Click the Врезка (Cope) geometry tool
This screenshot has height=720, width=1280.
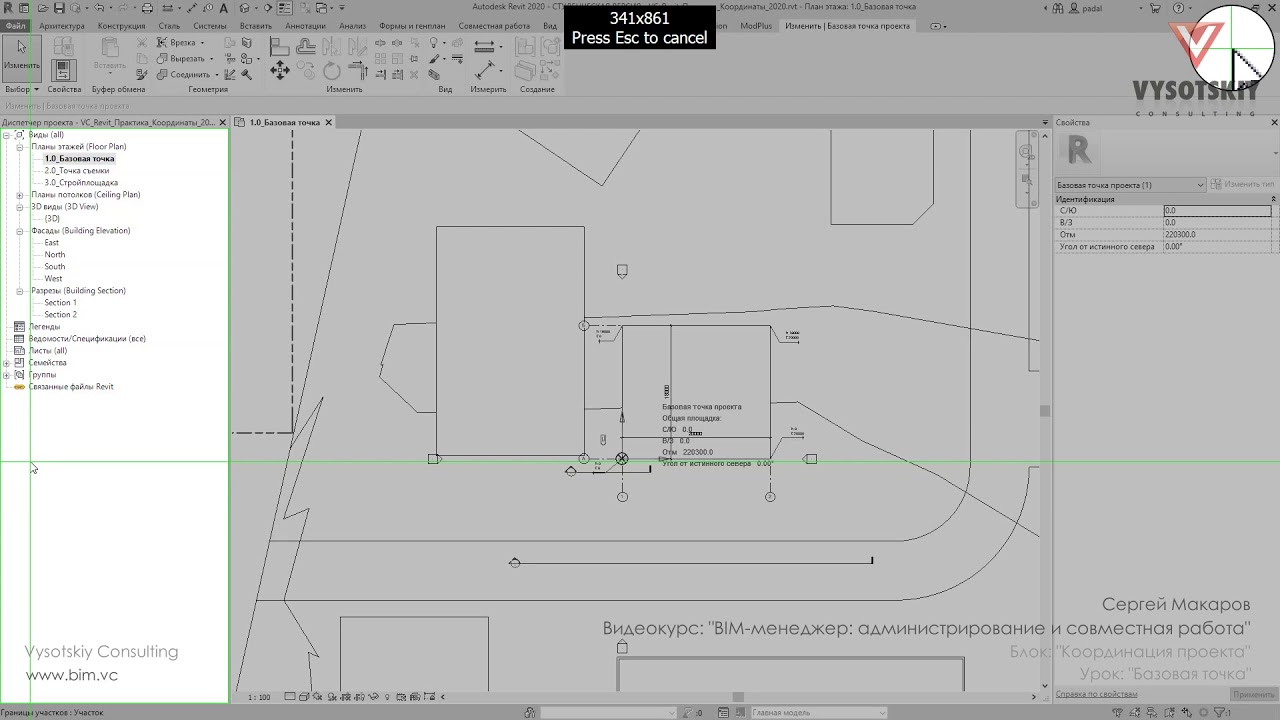coord(181,43)
